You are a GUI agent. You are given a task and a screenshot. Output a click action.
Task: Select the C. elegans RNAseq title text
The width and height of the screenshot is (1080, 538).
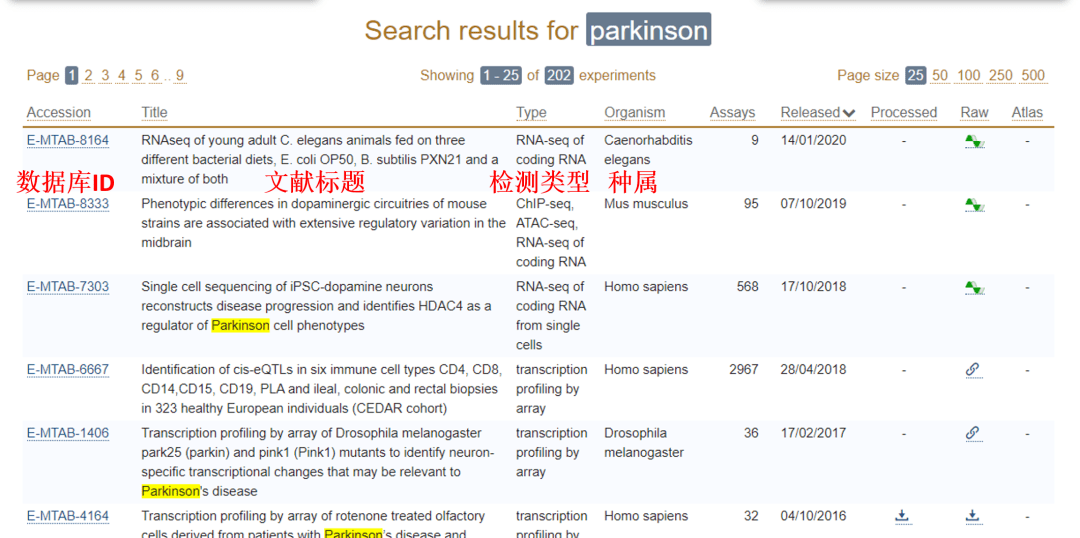(320, 160)
